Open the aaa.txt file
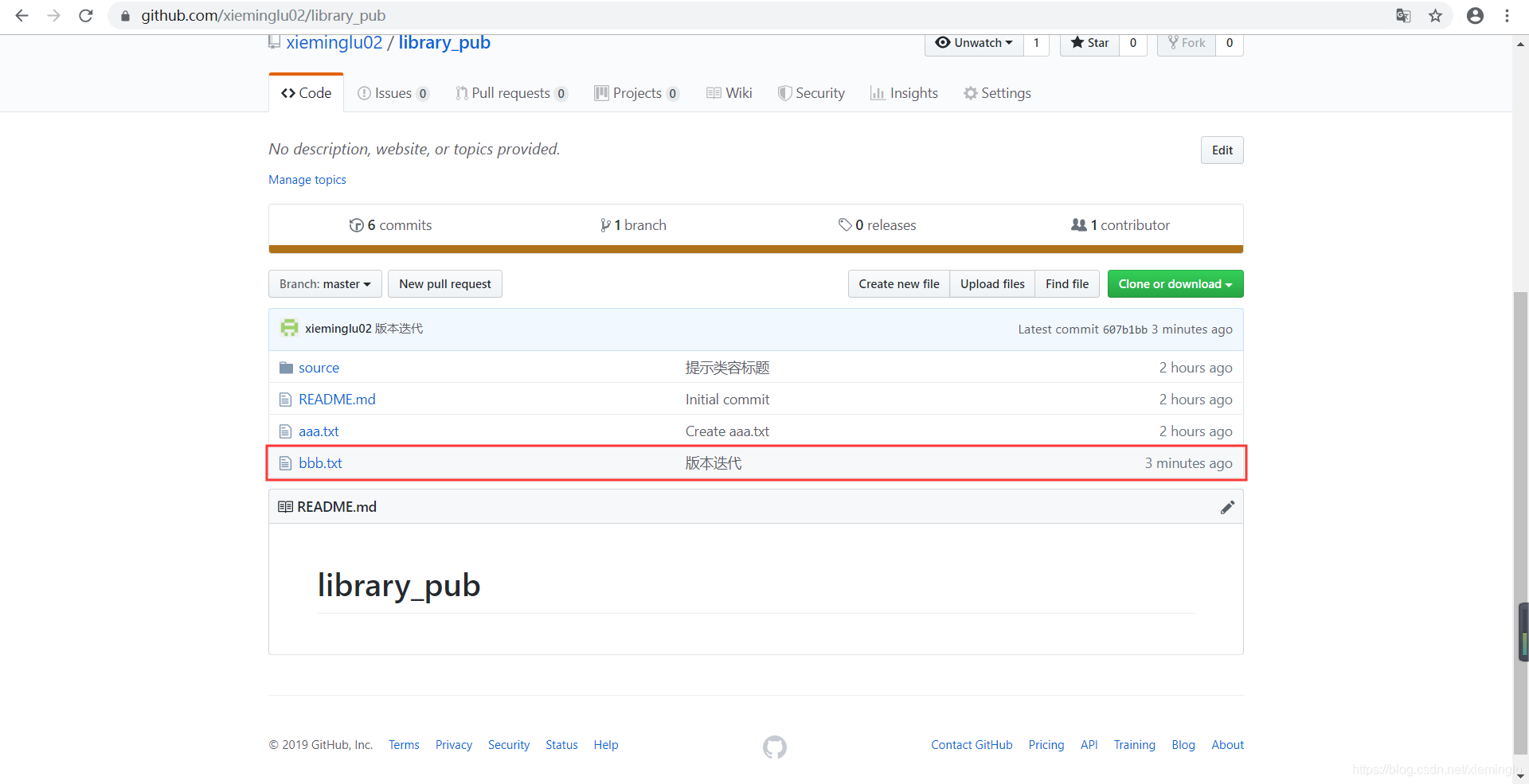This screenshot has height=784, width=1529. click(x=319, y=431)
